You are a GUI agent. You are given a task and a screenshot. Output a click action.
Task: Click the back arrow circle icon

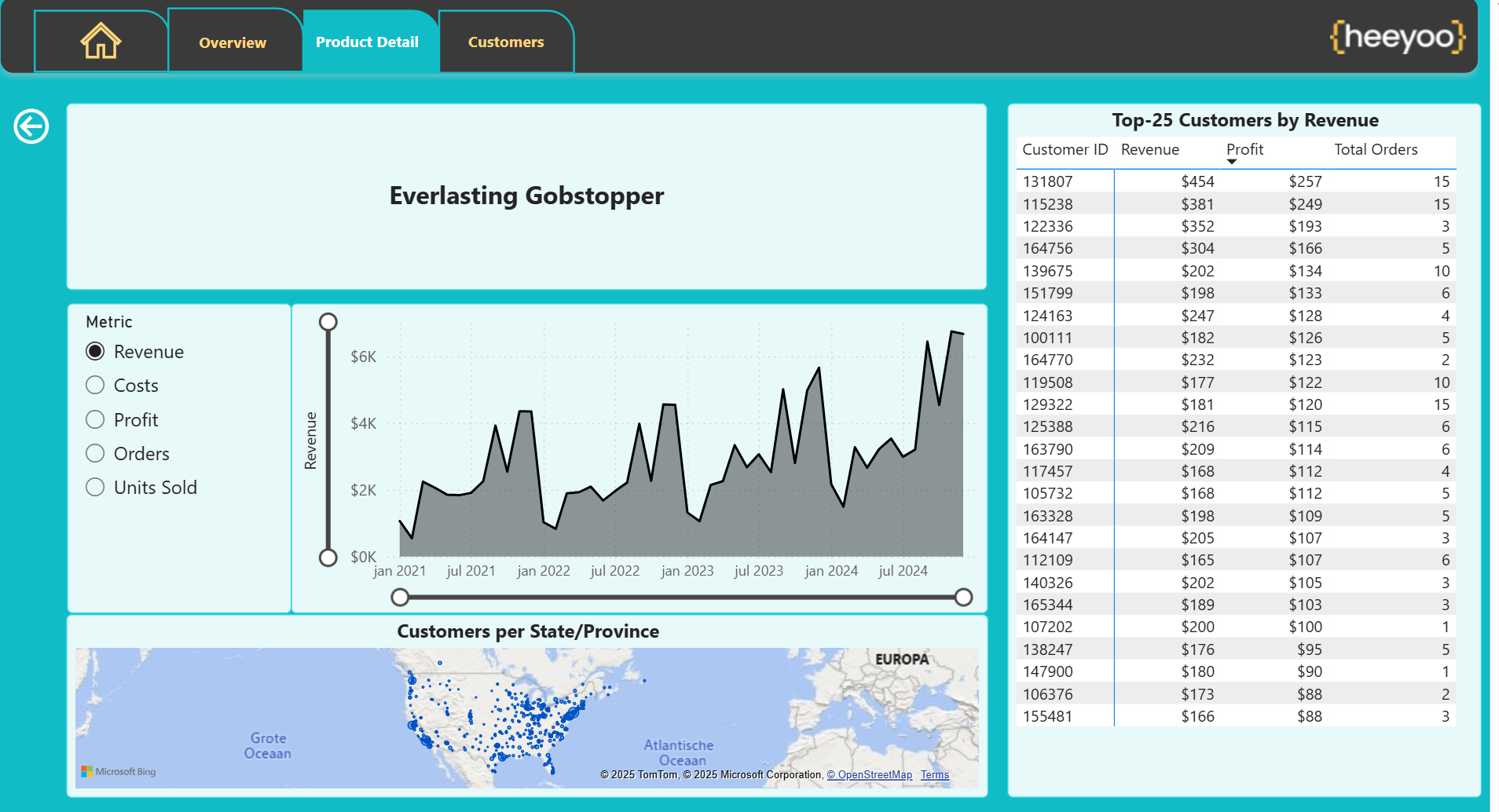[31, 126]
